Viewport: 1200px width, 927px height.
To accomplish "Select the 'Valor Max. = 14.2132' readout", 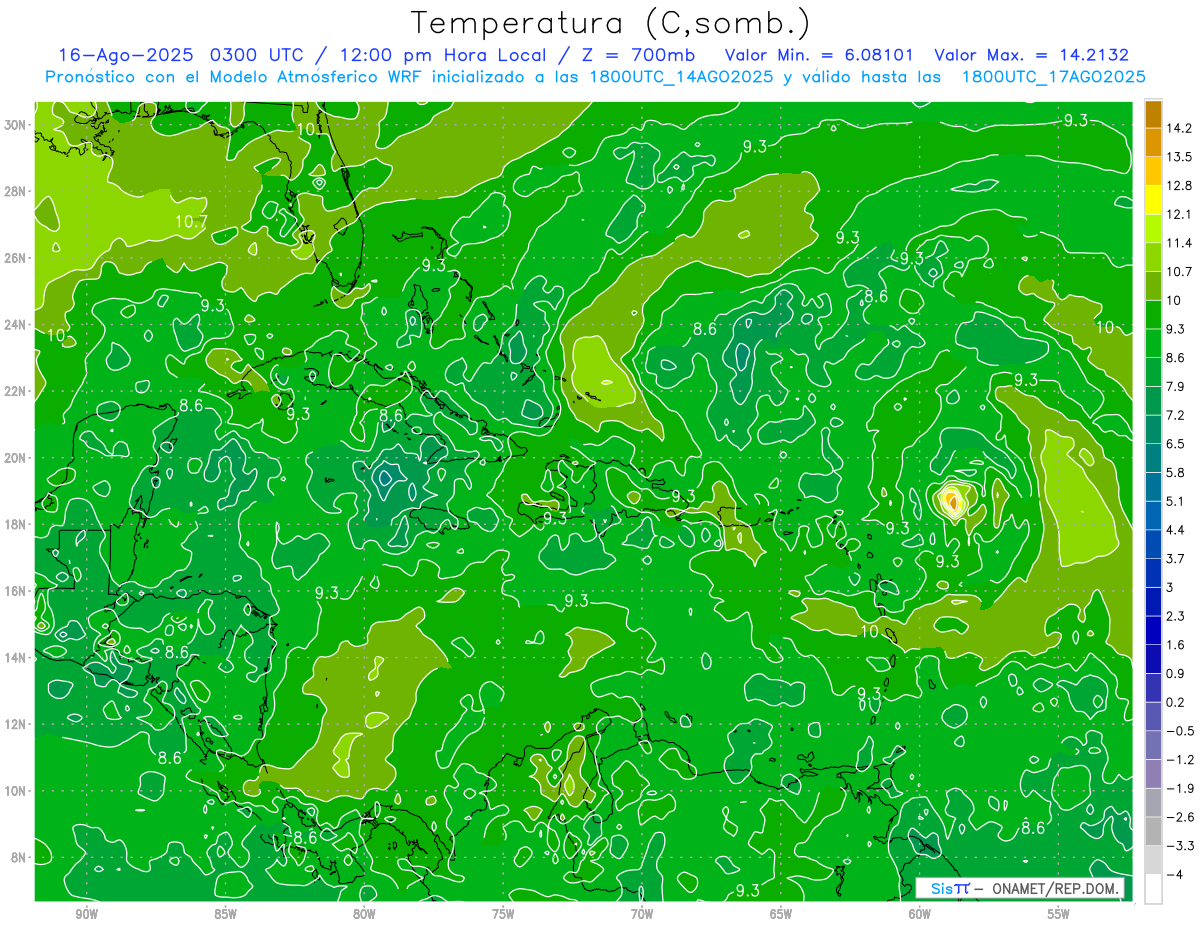I will [1031, 55].
